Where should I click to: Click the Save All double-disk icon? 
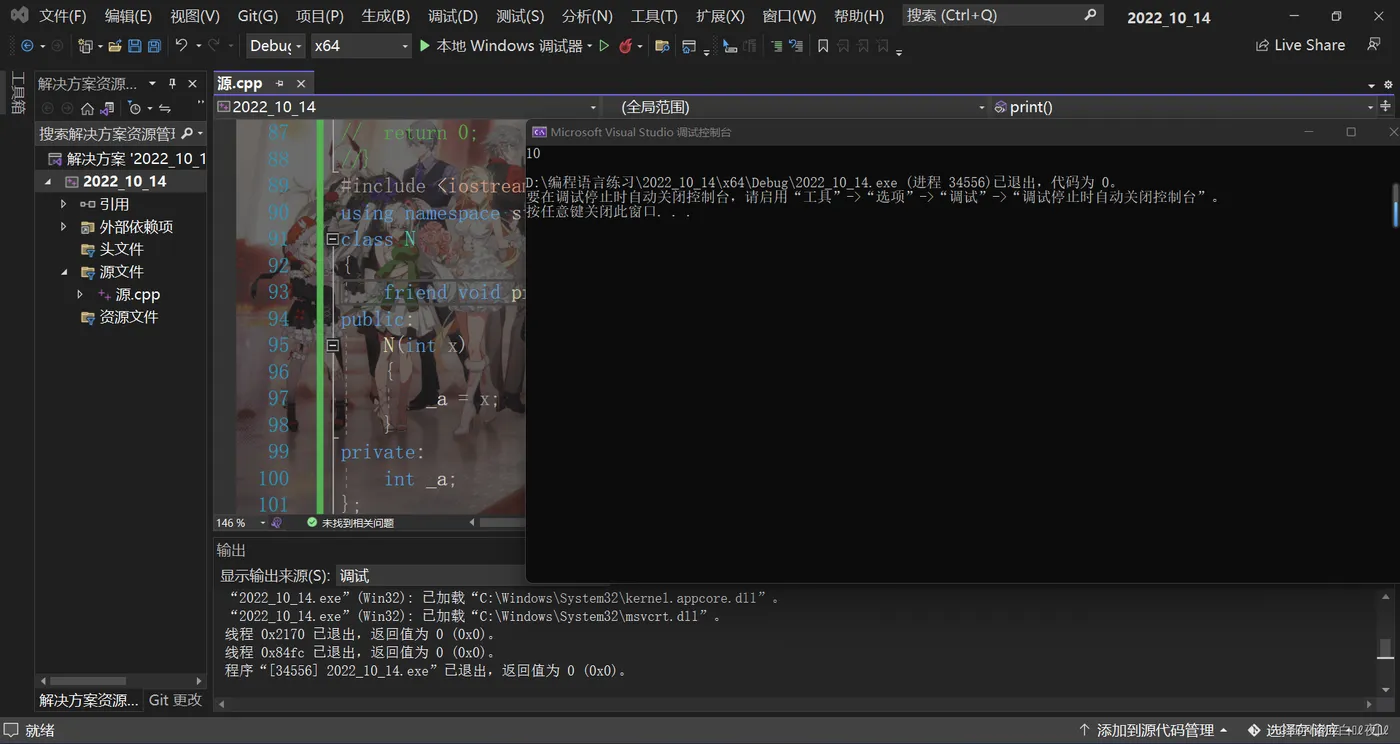point(154,46)
